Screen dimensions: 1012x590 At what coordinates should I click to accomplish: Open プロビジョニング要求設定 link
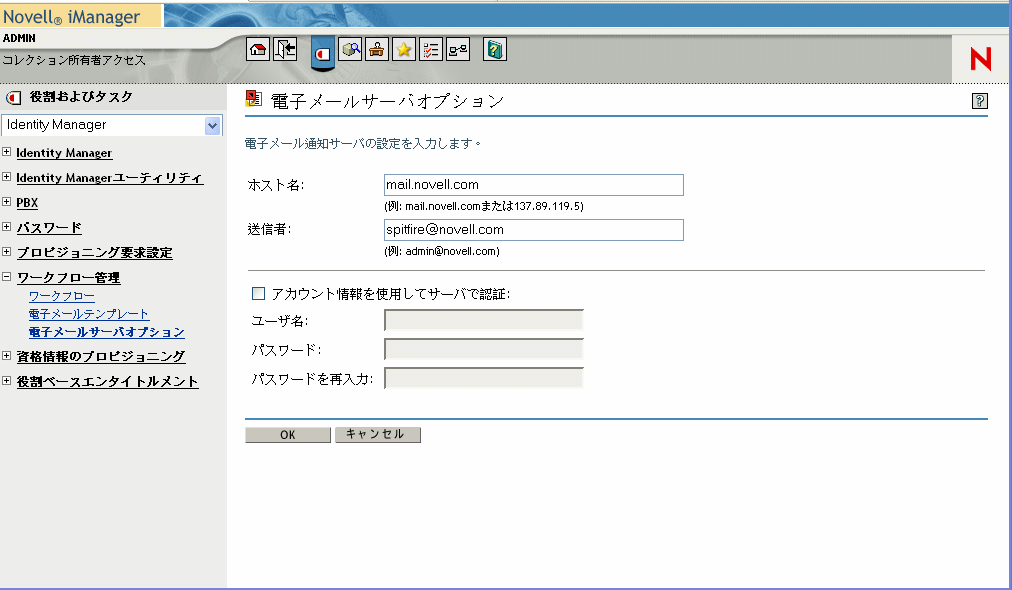click(94, 252)
